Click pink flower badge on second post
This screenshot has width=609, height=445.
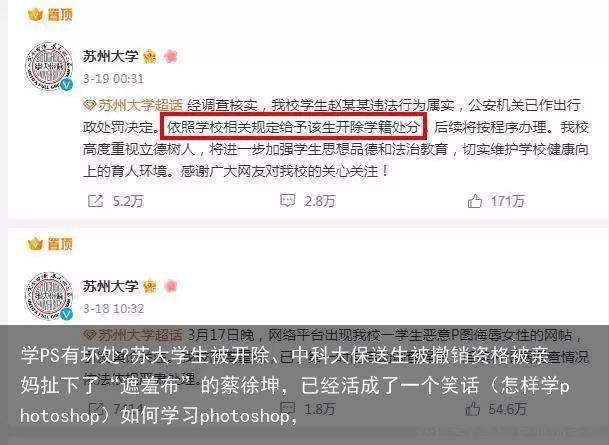point(171,287)
